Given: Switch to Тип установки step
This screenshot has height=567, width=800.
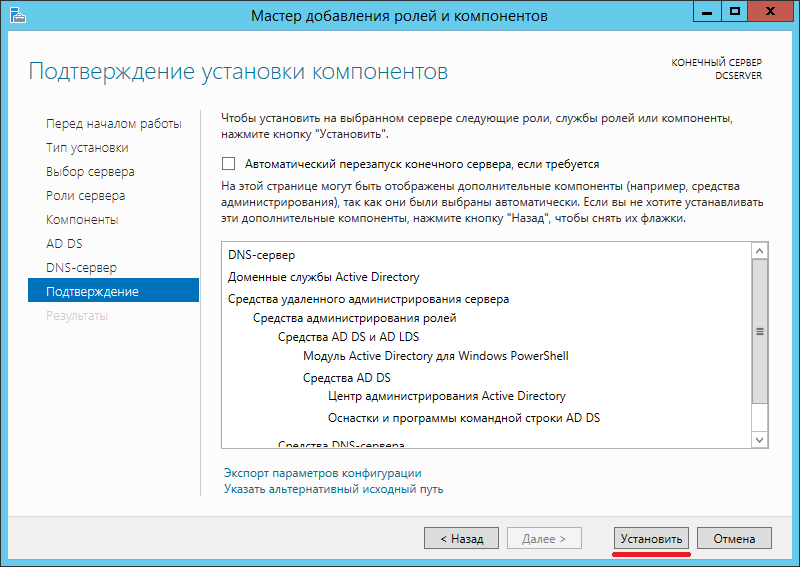Looking at the screenshot, I should [87, 148].
